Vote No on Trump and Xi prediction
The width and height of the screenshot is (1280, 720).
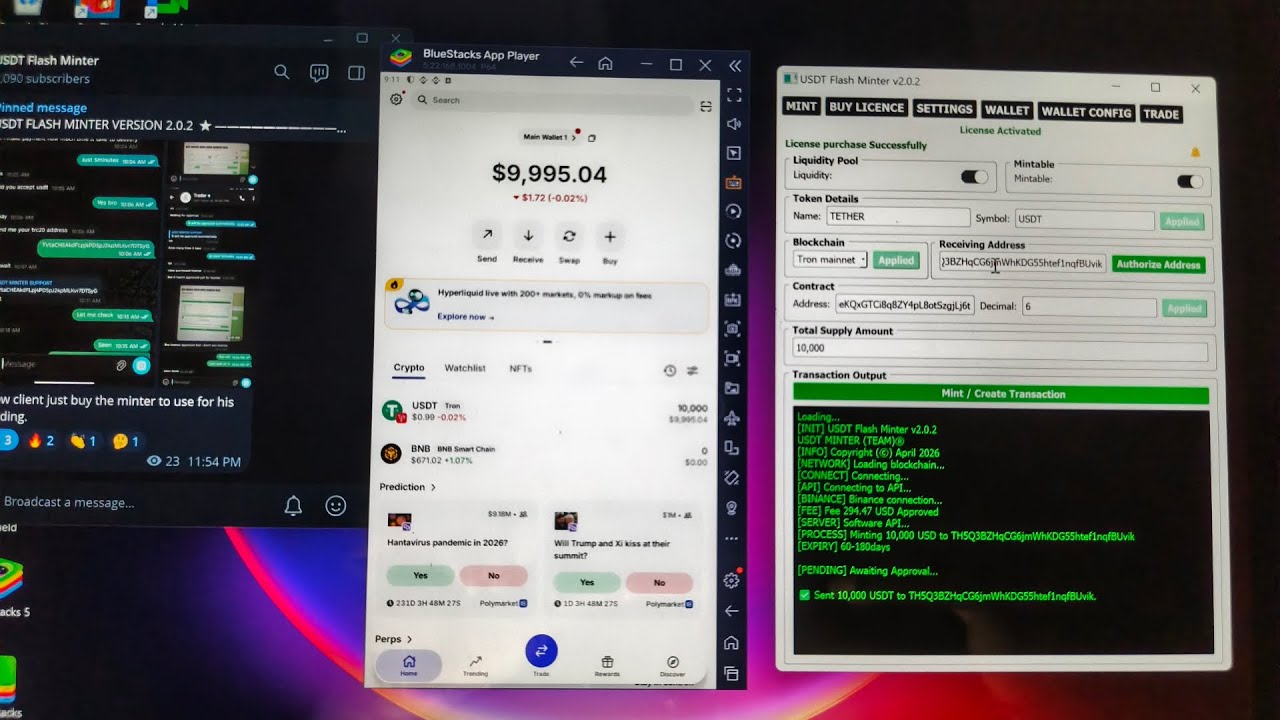659,582
